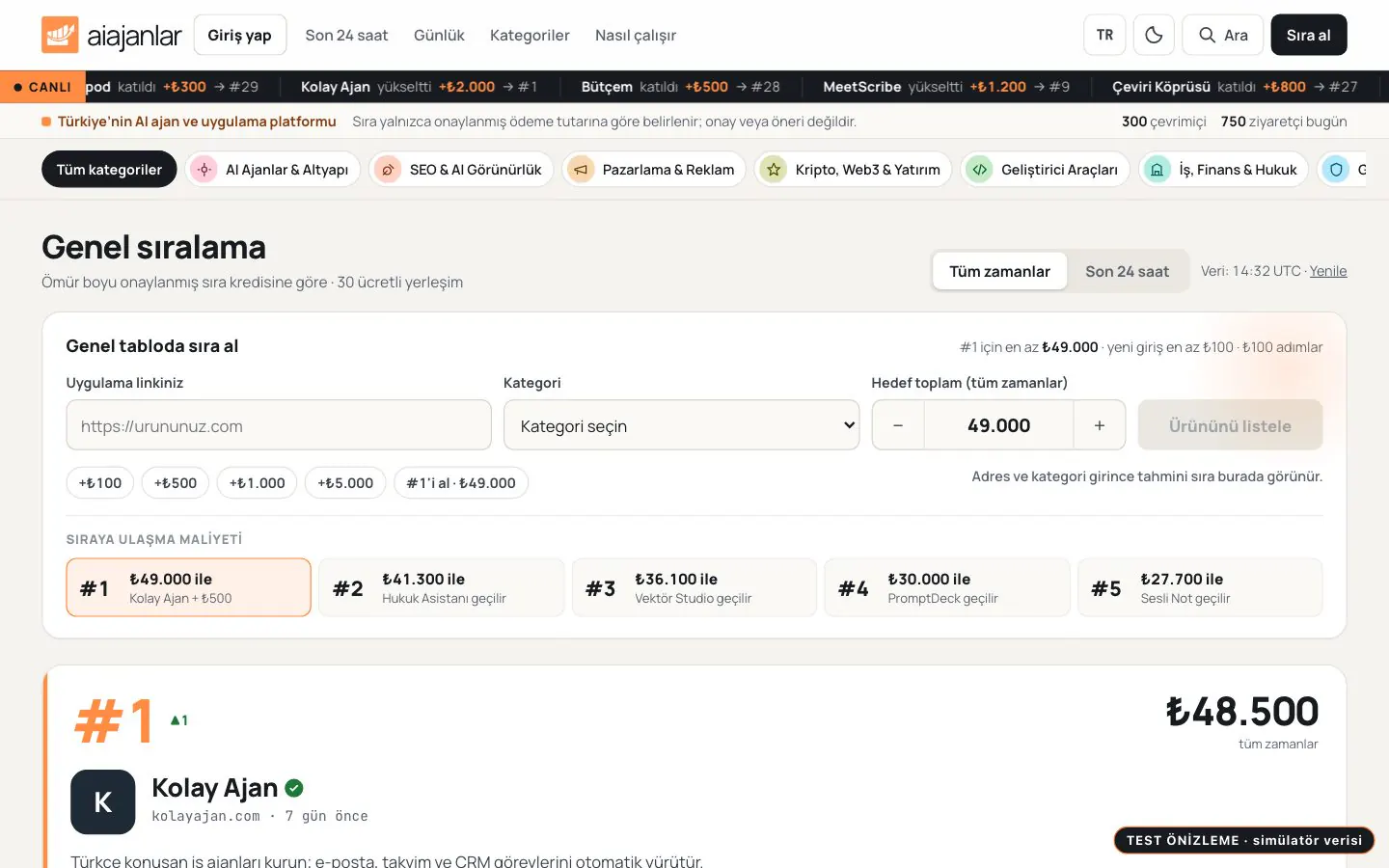Open Kategoriler in top navigation
This screenshot has width=1389, height=868.
(530, 36)
